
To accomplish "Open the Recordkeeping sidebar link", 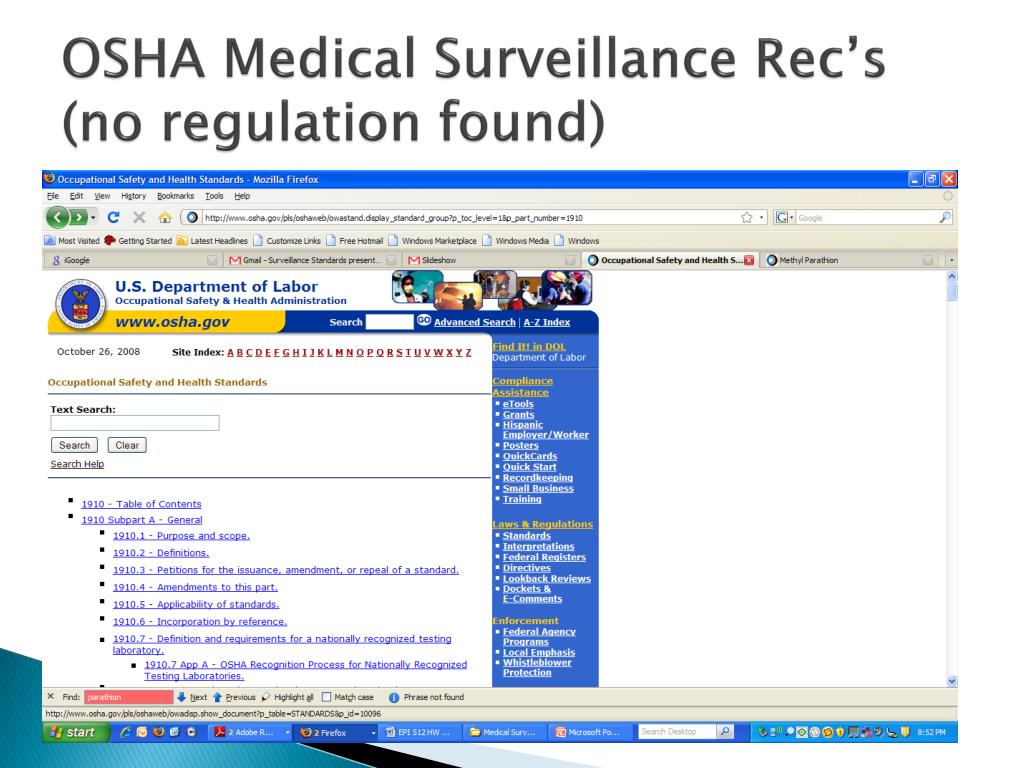I will coord(537,477).
